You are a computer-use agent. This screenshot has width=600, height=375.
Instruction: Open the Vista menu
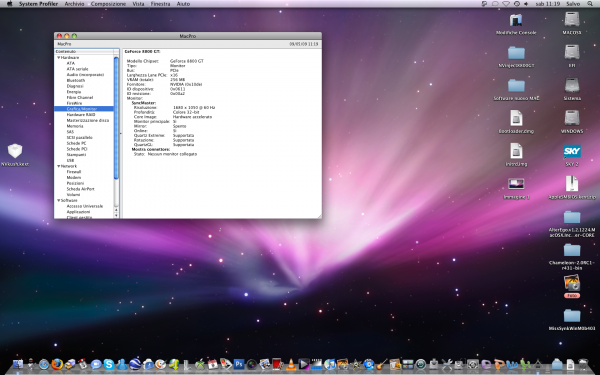pos(138,4)
